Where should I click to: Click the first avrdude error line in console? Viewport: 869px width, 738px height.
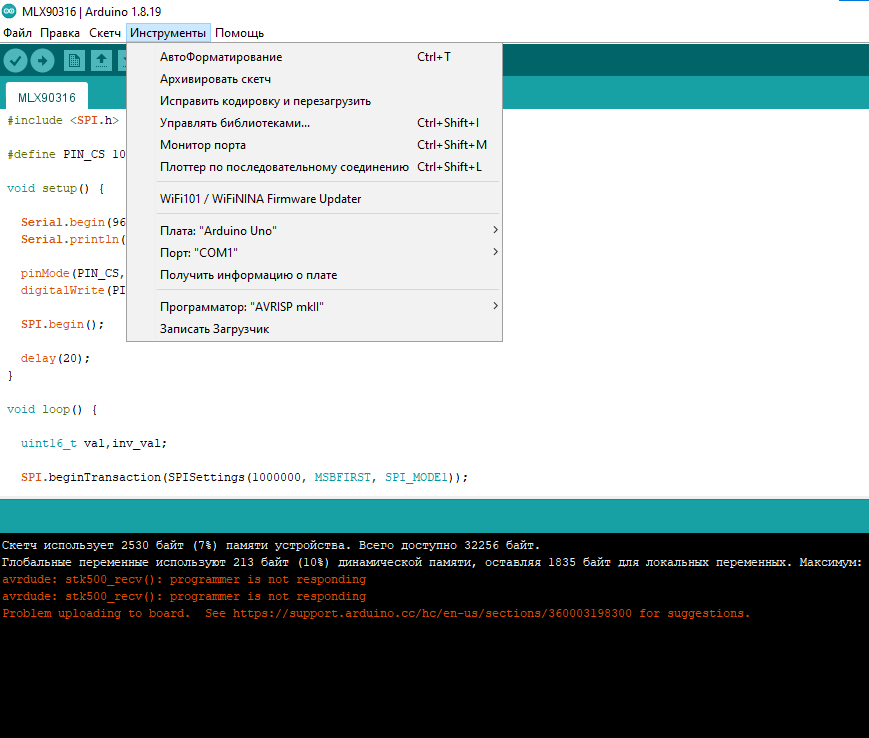pos(184,580)
